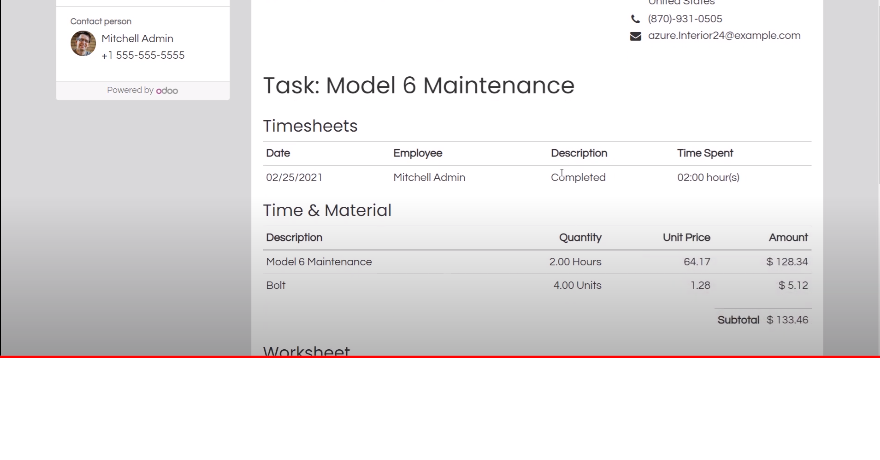Screen dimensions: 880x460
Task: Click the Employee column header
Action: click(x=417, y=154)
